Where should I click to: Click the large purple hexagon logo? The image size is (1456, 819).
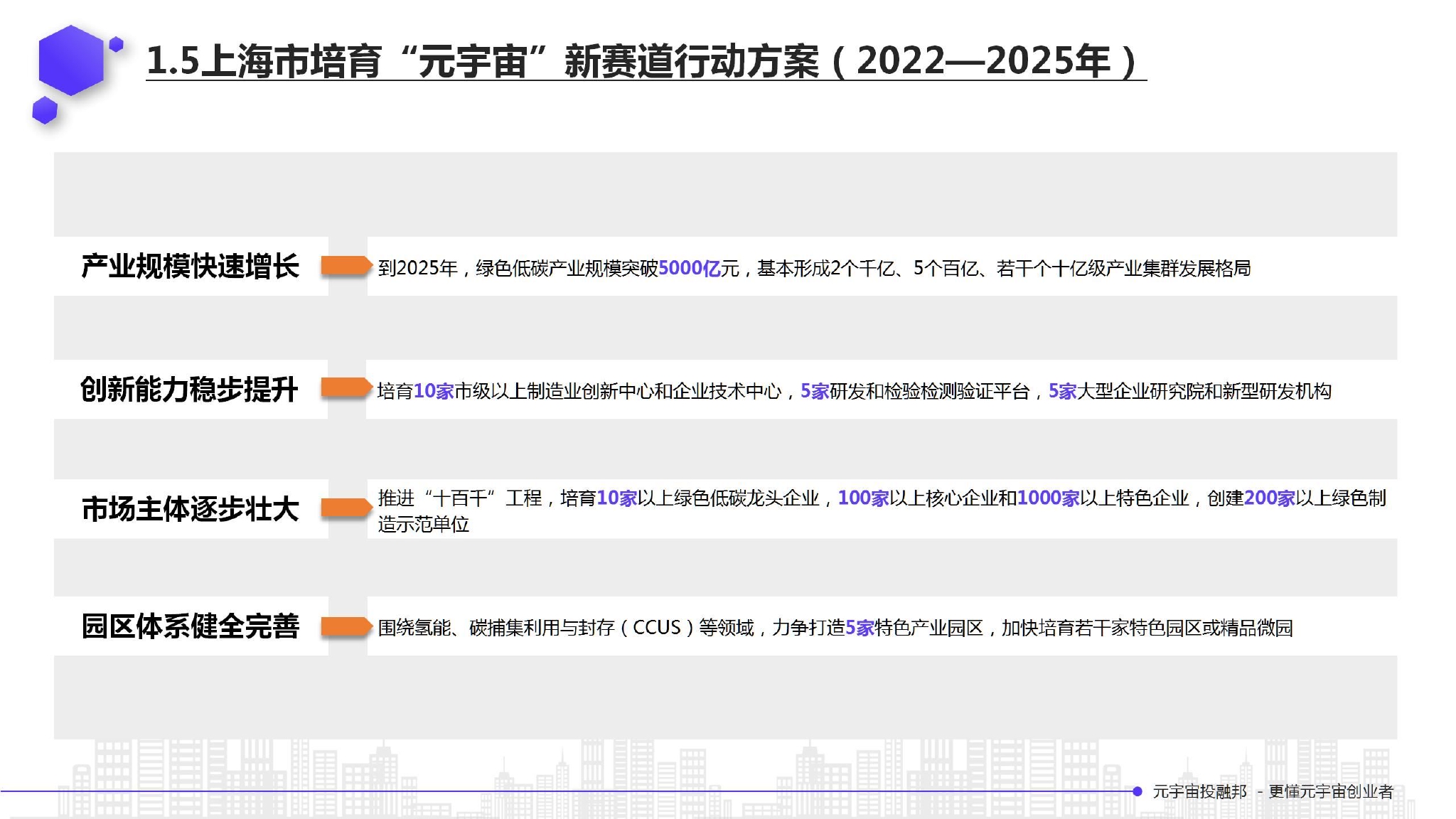[71, 60]
